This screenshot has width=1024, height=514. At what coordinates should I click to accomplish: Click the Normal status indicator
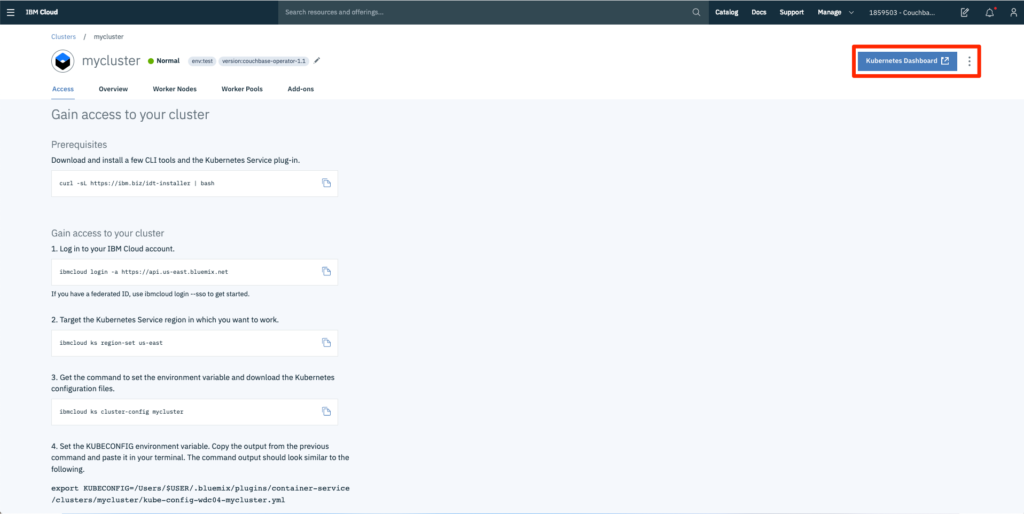tap(164, 61)
